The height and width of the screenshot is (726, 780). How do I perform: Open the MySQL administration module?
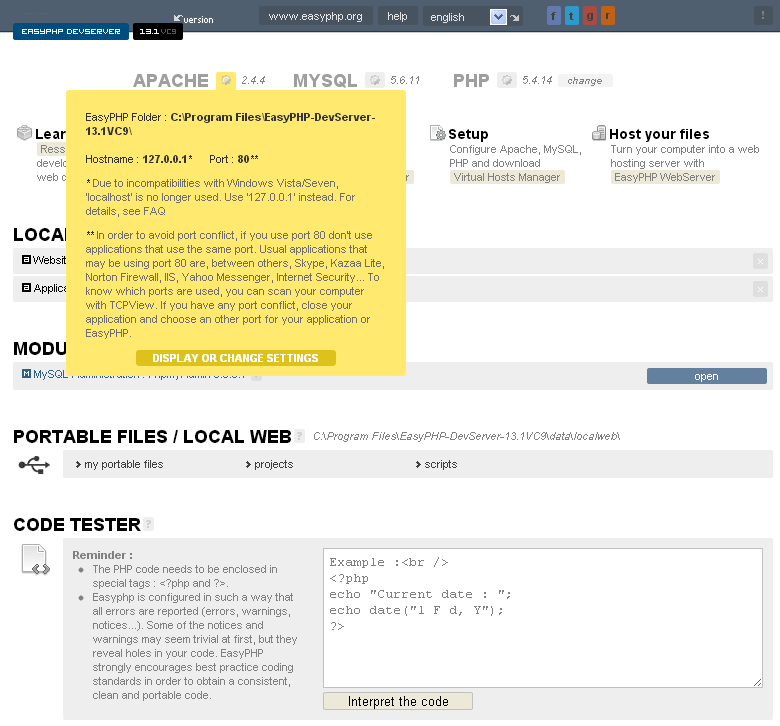706,376
